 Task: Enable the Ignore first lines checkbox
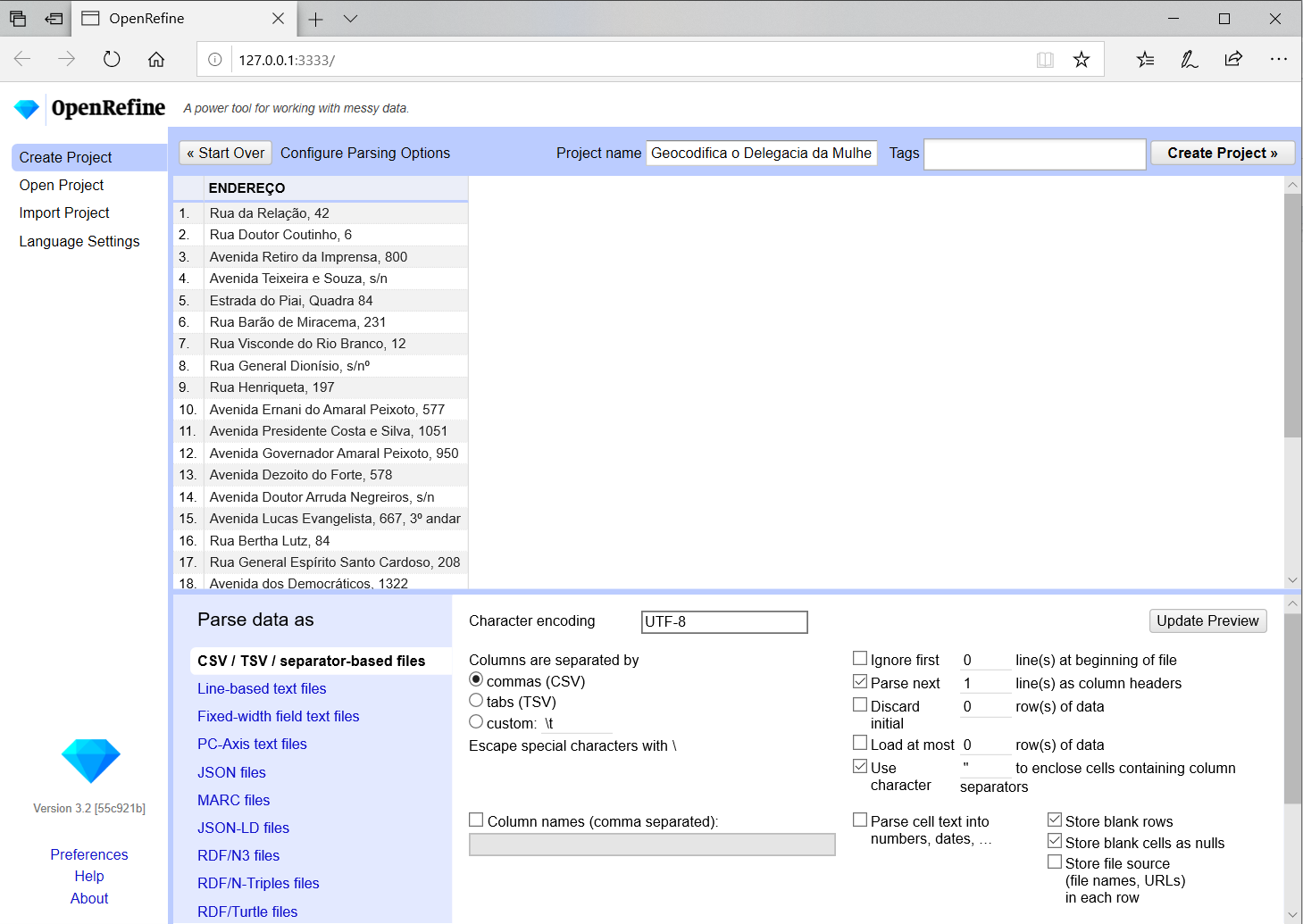tap(860, 659)
